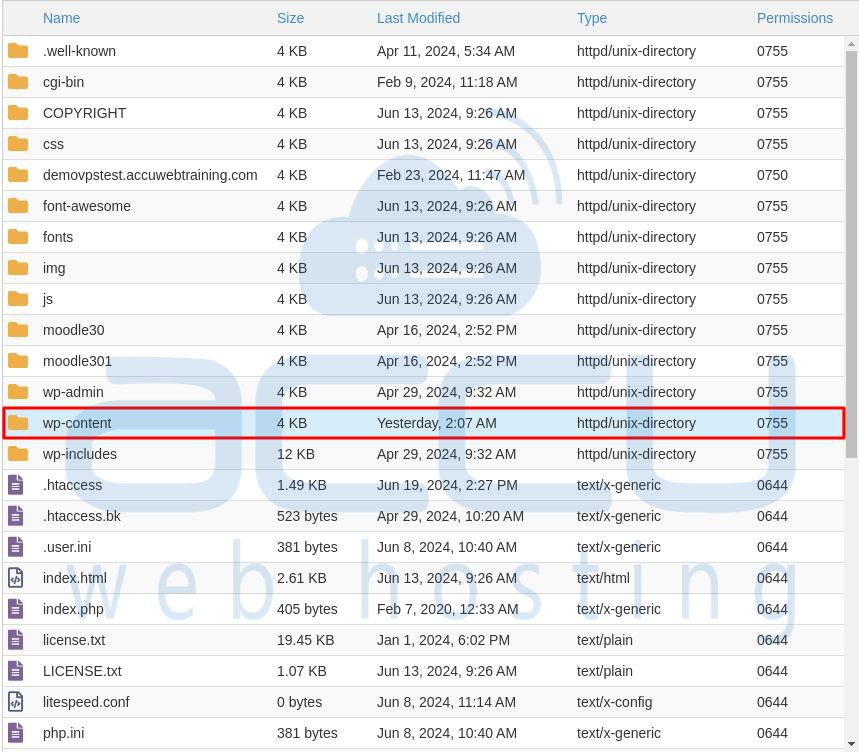The width and height of the screenshot is (859, 752).
Task: Select the cgi-bin folder name
Action: [64, 82]
